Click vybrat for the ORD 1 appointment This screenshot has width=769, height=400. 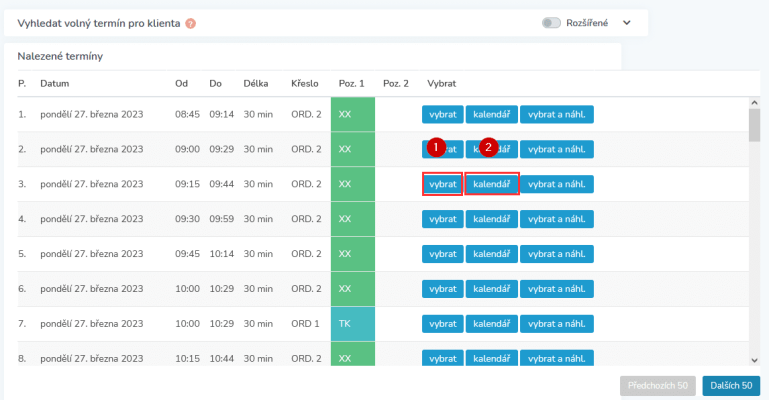tap(442, 324)
